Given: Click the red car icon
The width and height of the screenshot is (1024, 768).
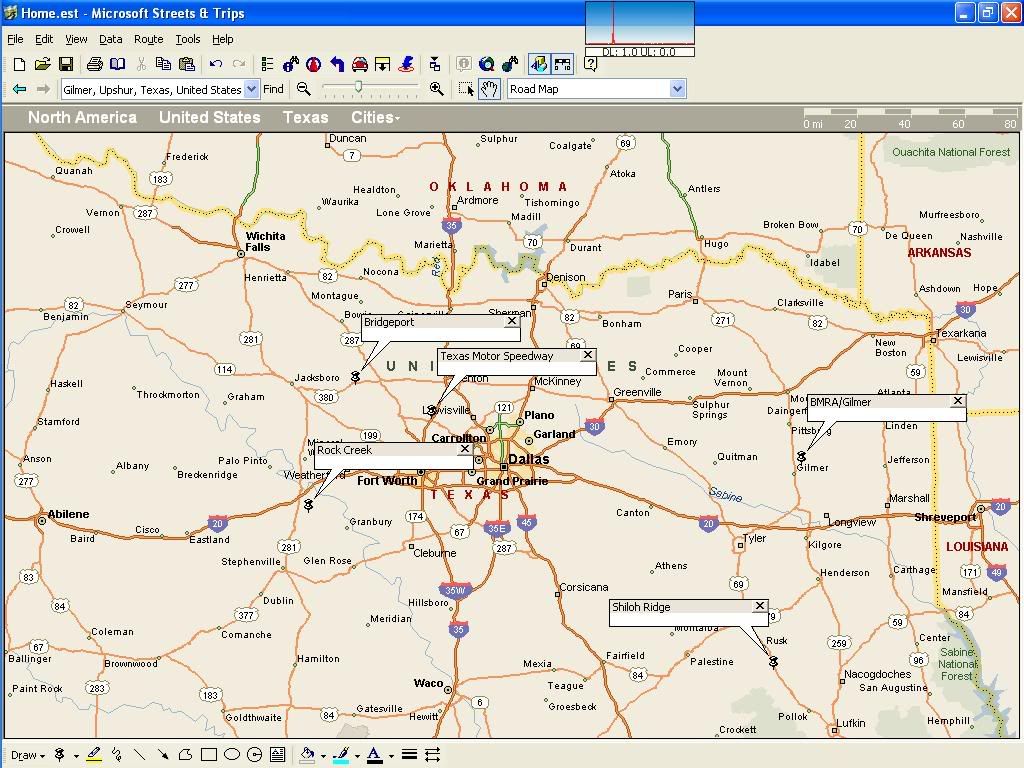Looking at the screenshot, I should [360, 64].
